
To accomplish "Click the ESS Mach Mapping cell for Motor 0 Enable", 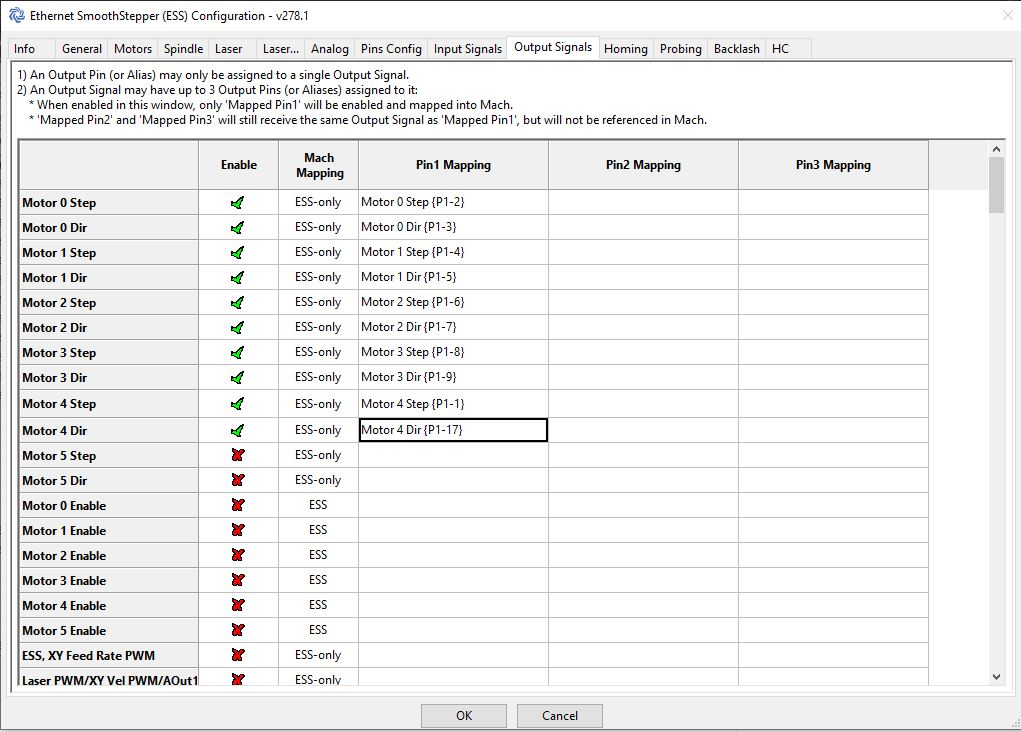I will [x=318, y=505].
